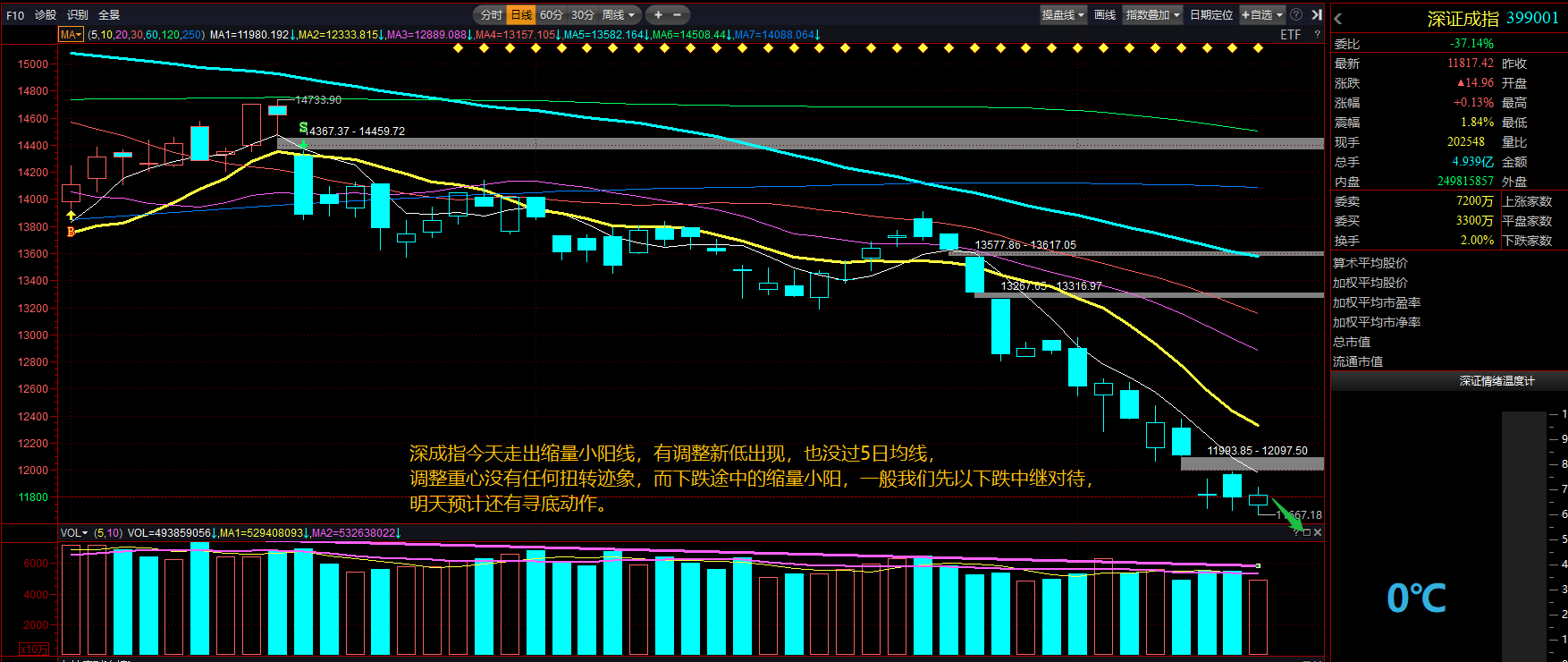Viewport: 1568px width, 662px height.
Task: Open the 识别 recognition menu
Action: tap(78, 14)
